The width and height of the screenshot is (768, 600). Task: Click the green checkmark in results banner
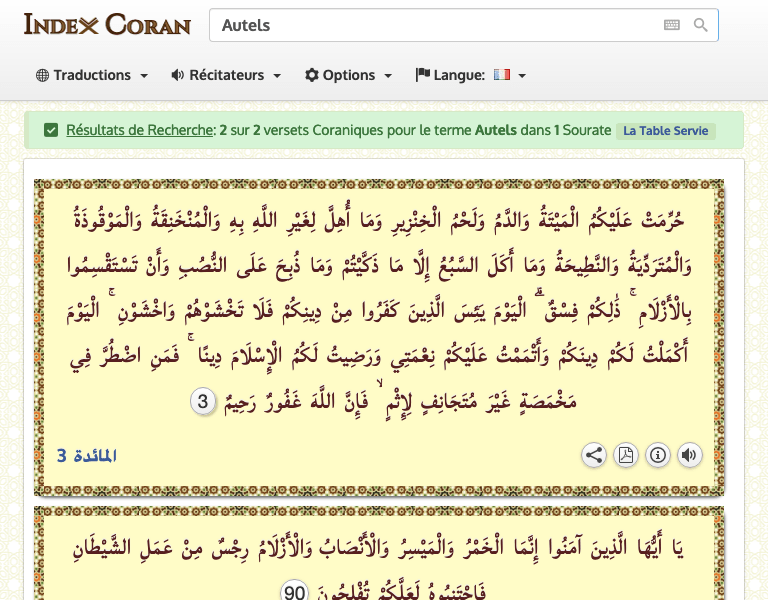[x=51, y=130]
